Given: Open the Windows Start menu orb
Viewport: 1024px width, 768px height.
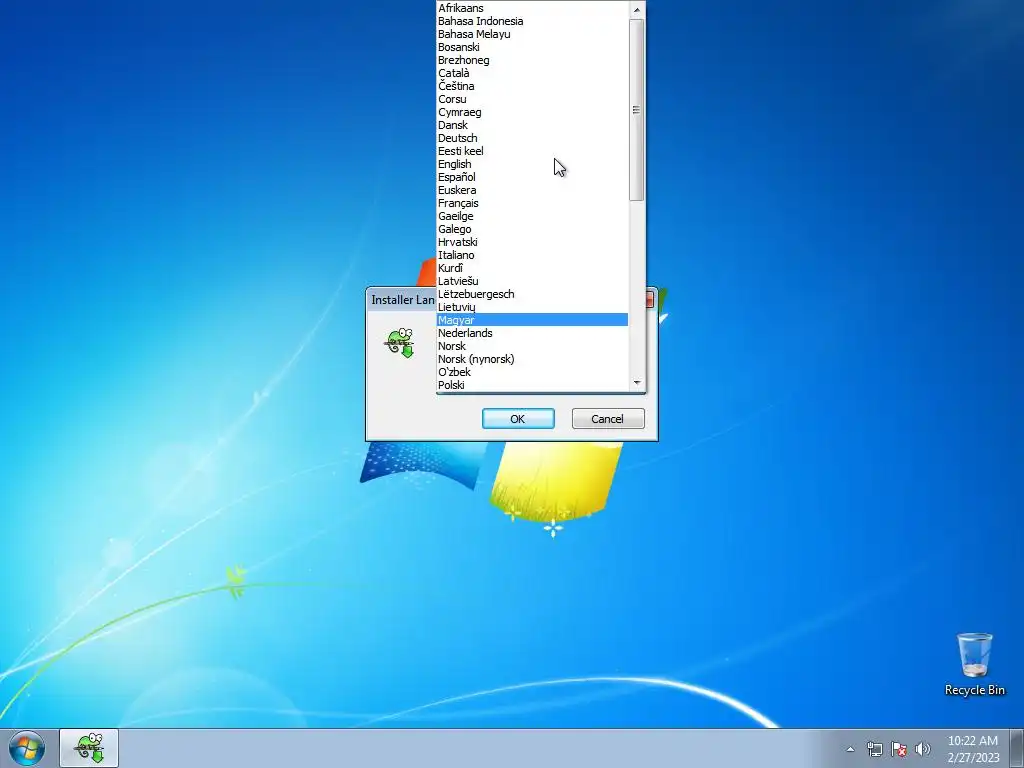Looking at the screenshot, I should pyautogui.click(x=27, y=748).
